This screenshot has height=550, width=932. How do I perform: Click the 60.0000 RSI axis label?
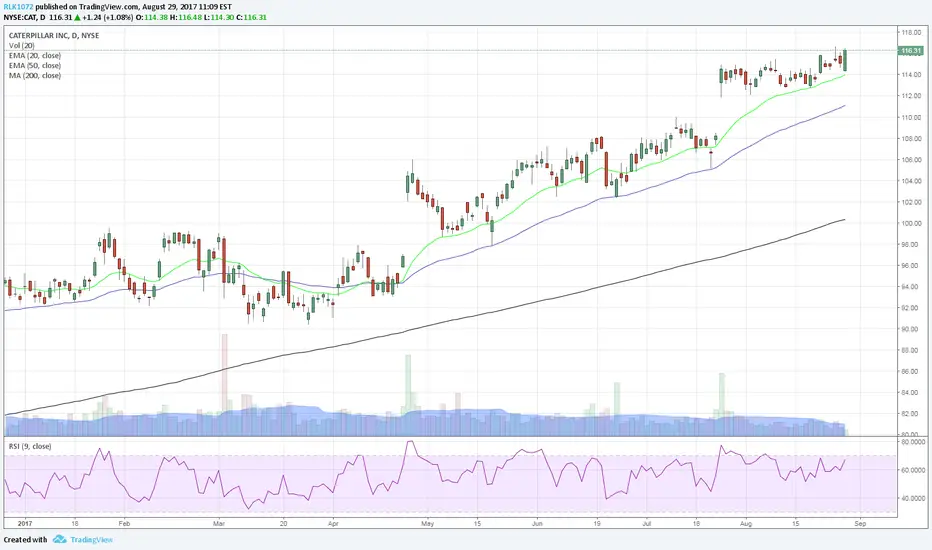(x=913, y=470)
